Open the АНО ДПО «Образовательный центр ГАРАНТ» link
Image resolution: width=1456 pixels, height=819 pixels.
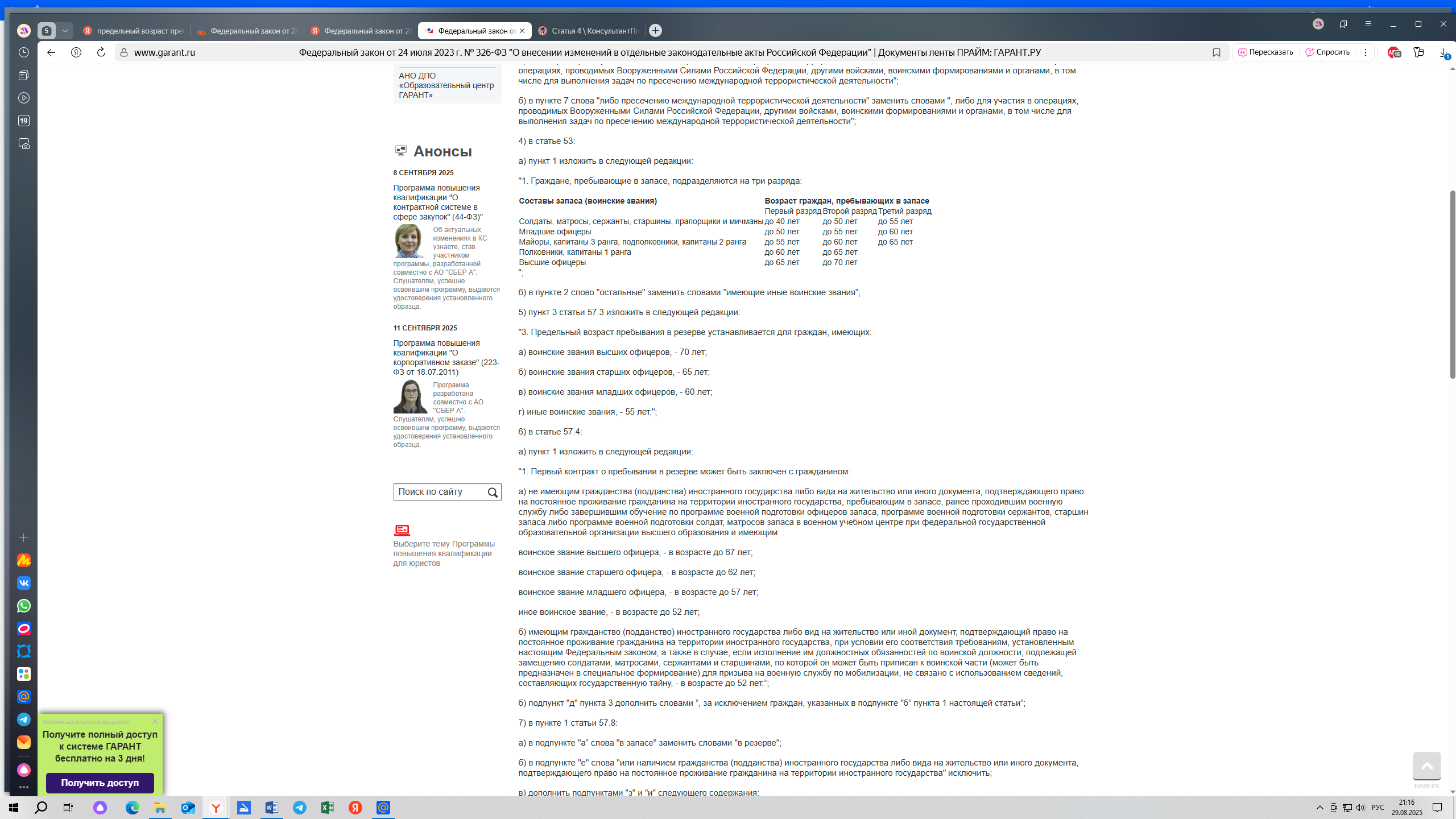(446, 85)
